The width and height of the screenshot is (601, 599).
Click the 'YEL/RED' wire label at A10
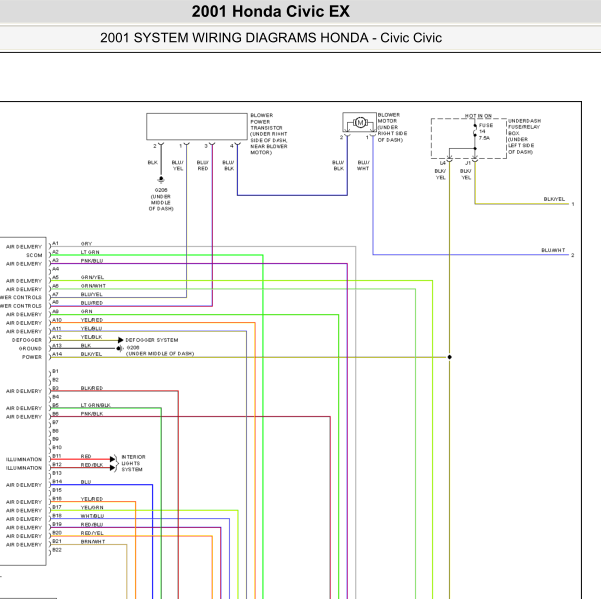point(92,320)
